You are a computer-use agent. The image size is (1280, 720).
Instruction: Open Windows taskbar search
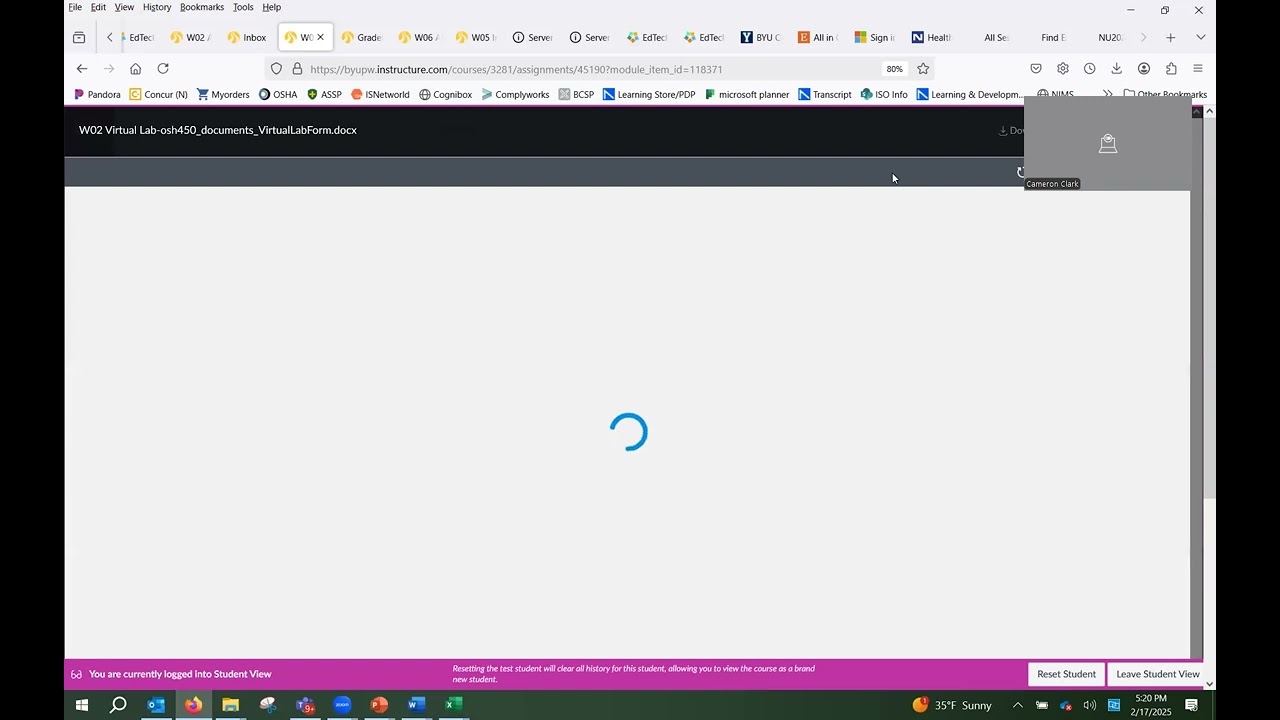click(118, 705)
